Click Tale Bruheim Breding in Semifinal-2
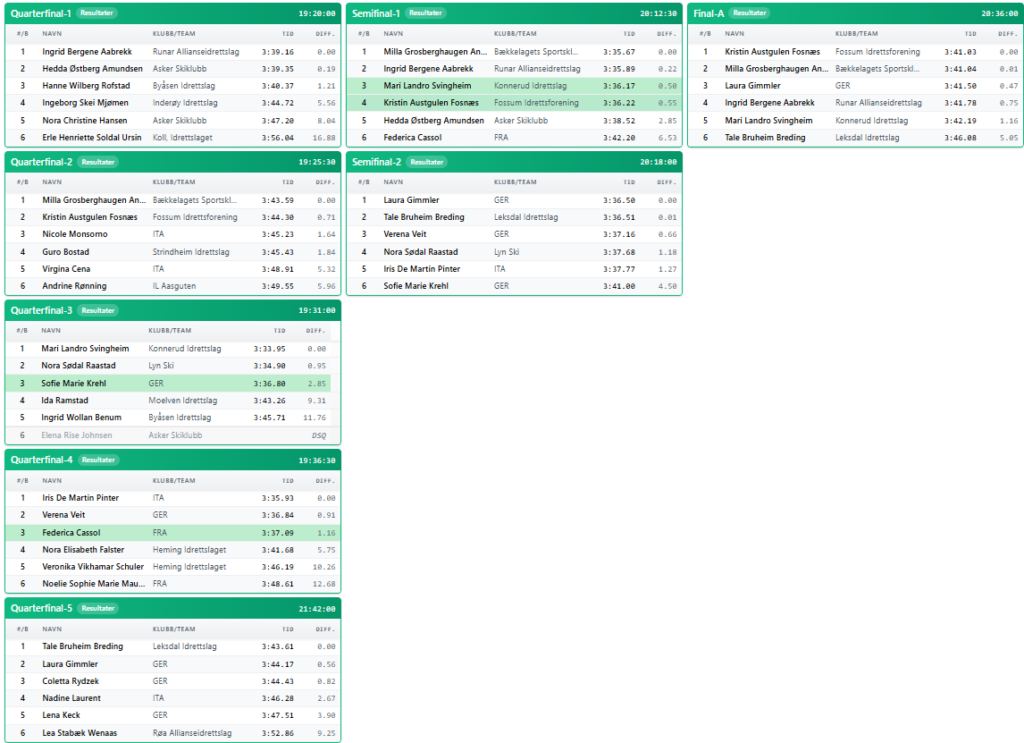This screenshot has height=743, width=1024. pyautogui.click(x=424, y=217)
